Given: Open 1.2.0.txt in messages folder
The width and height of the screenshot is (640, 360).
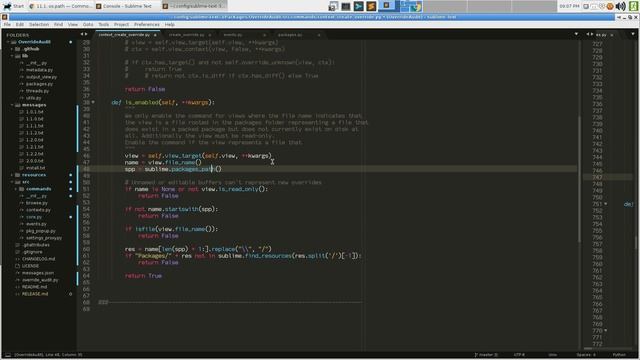Looking at the screenshot, I should click(35, 140).
